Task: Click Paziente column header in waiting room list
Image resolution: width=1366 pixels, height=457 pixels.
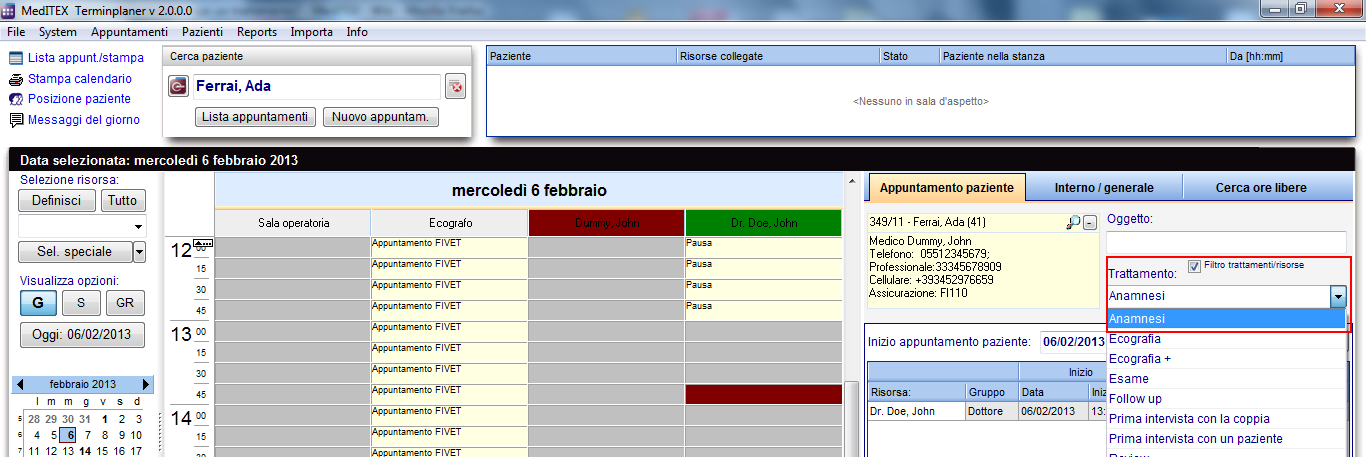Action: tap(580, 56)
